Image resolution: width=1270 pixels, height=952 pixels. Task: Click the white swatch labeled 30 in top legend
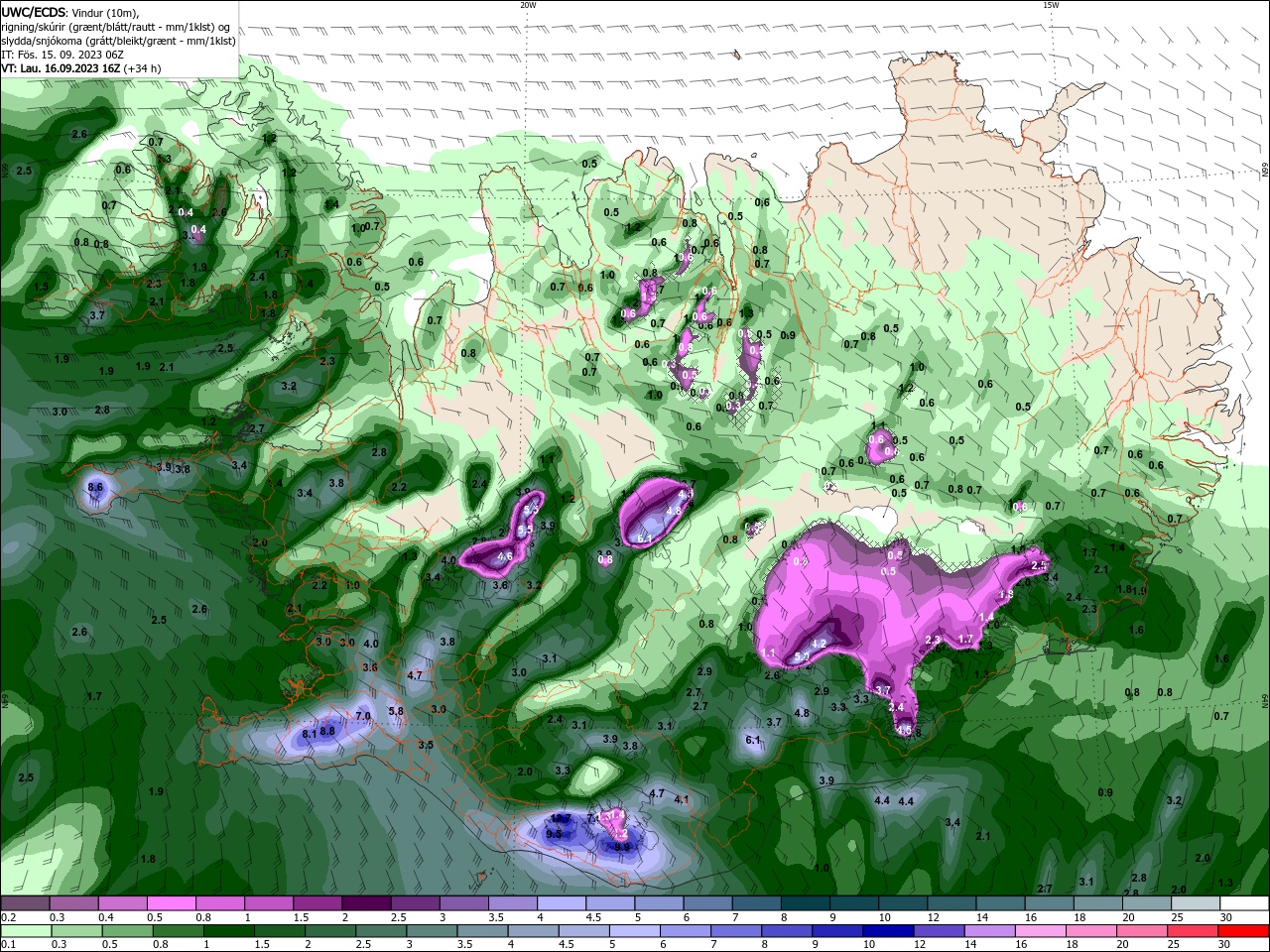click(1244, 902)
